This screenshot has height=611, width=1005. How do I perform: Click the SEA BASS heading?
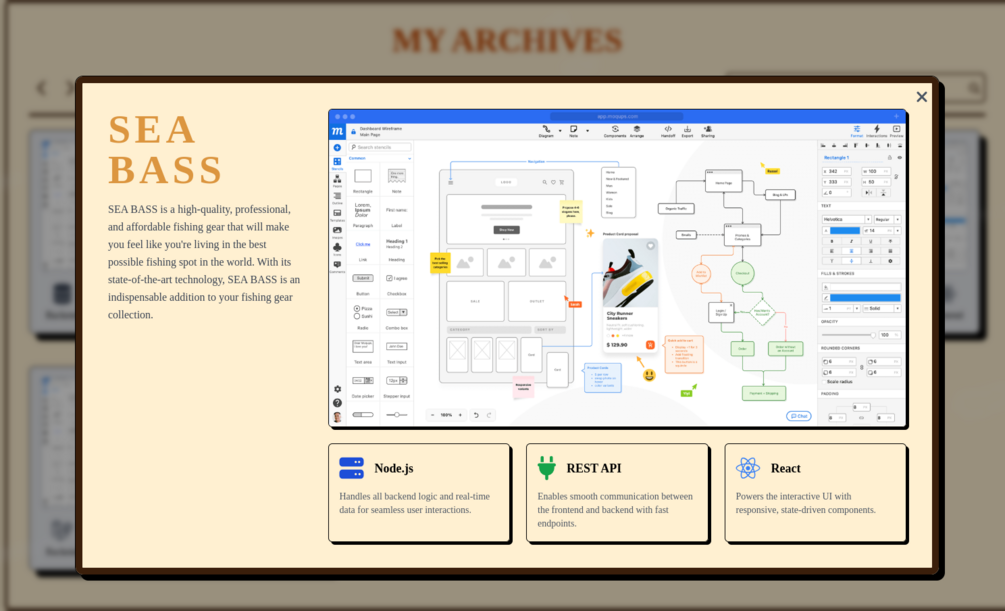coord(165,149)
